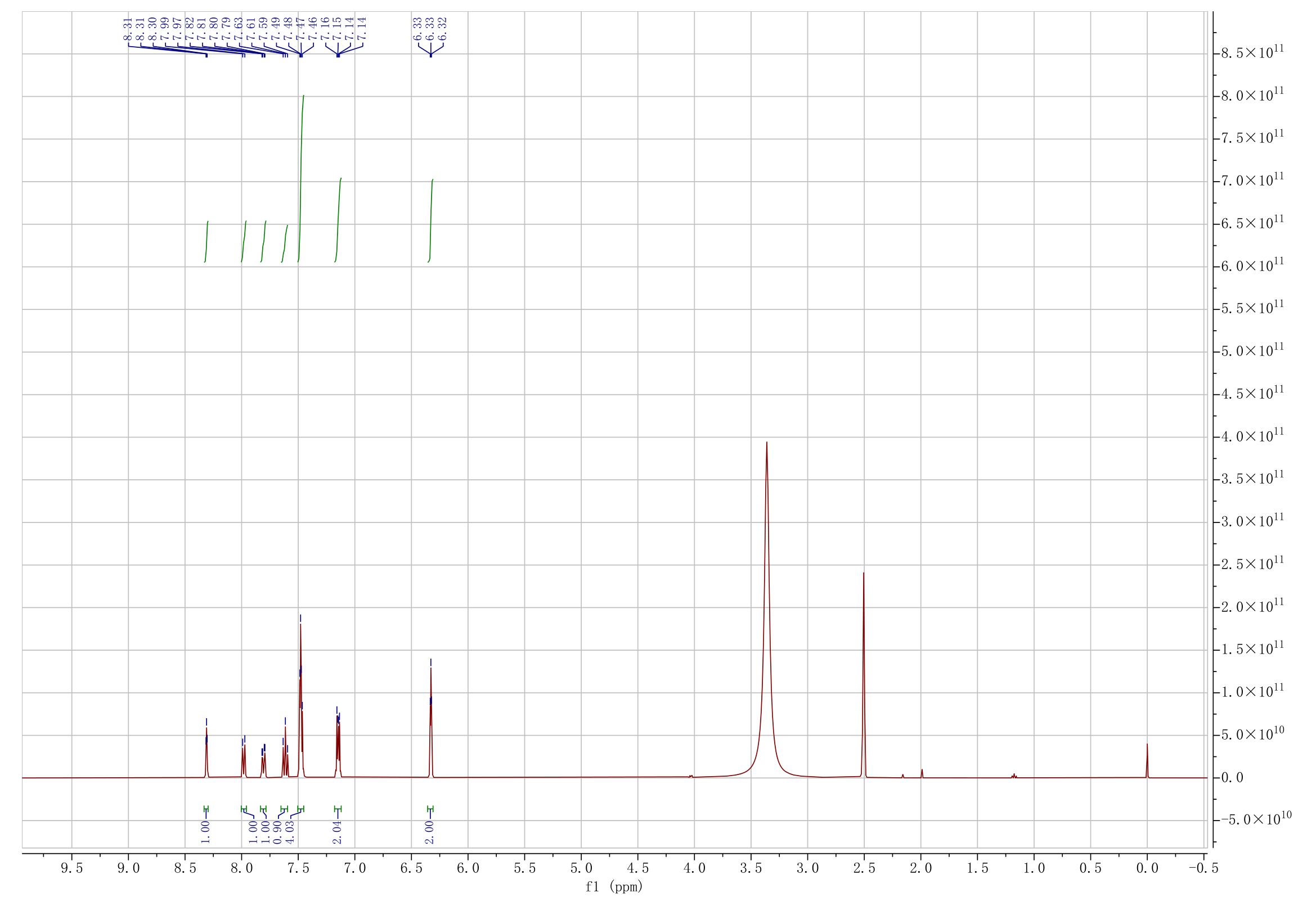Click the 2.5 tick label on the ppm axis
This screenshot has height=919, width=1316.
point(864,868)
